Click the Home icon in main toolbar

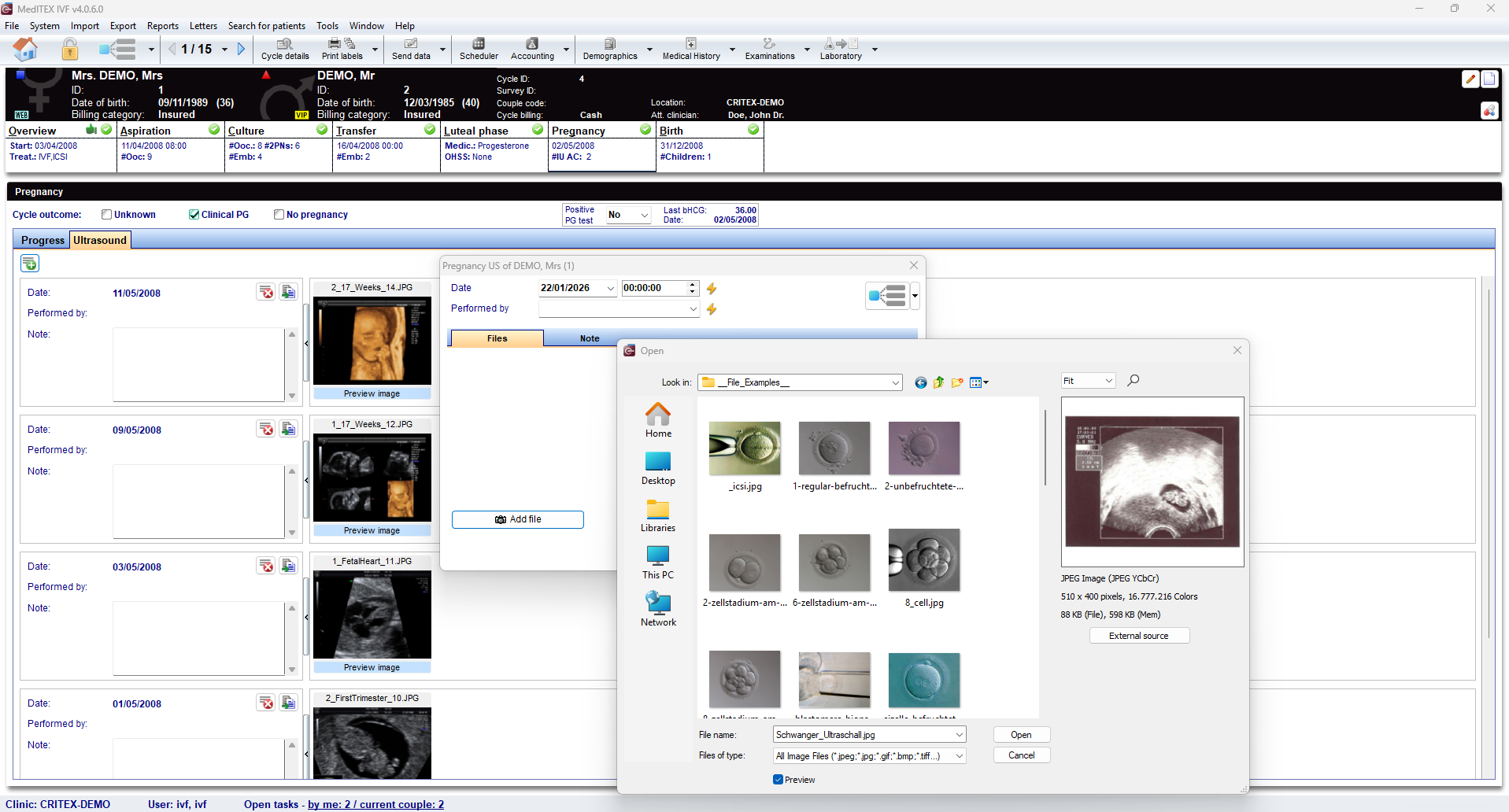click(x=25, y=49)
